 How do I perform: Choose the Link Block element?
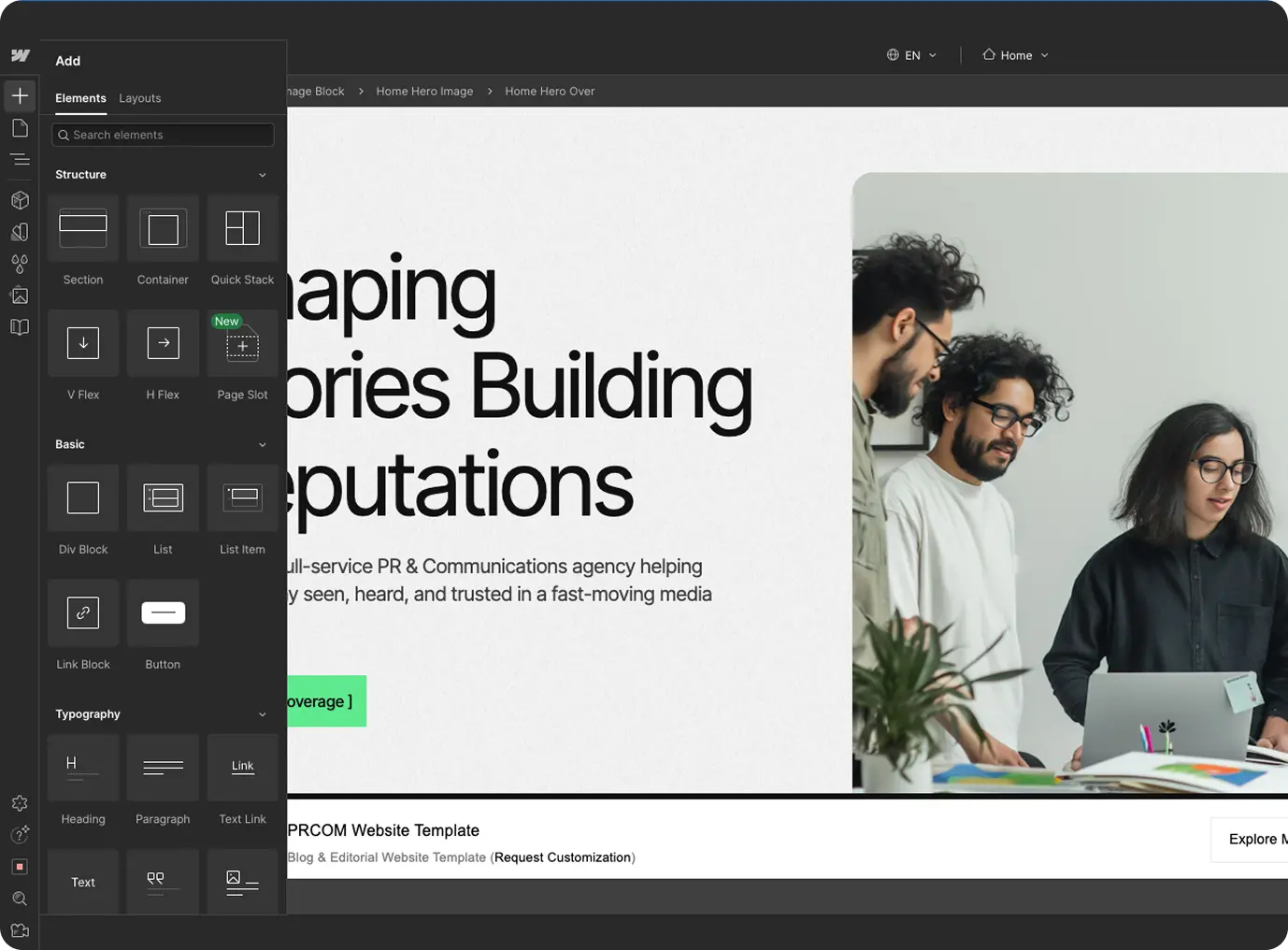tap(83, 624)
